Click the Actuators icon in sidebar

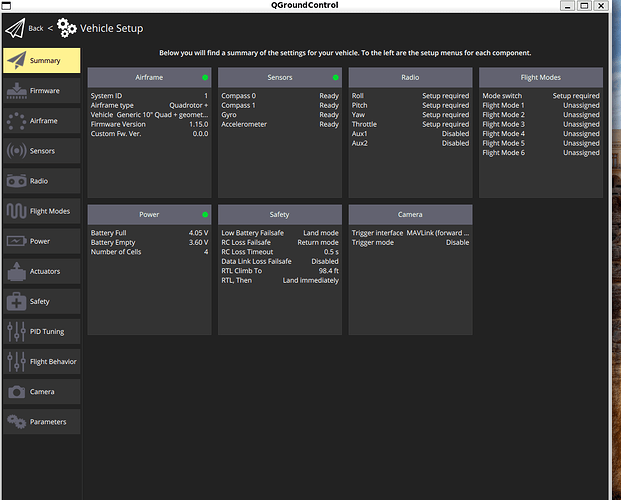coord(17,271)
